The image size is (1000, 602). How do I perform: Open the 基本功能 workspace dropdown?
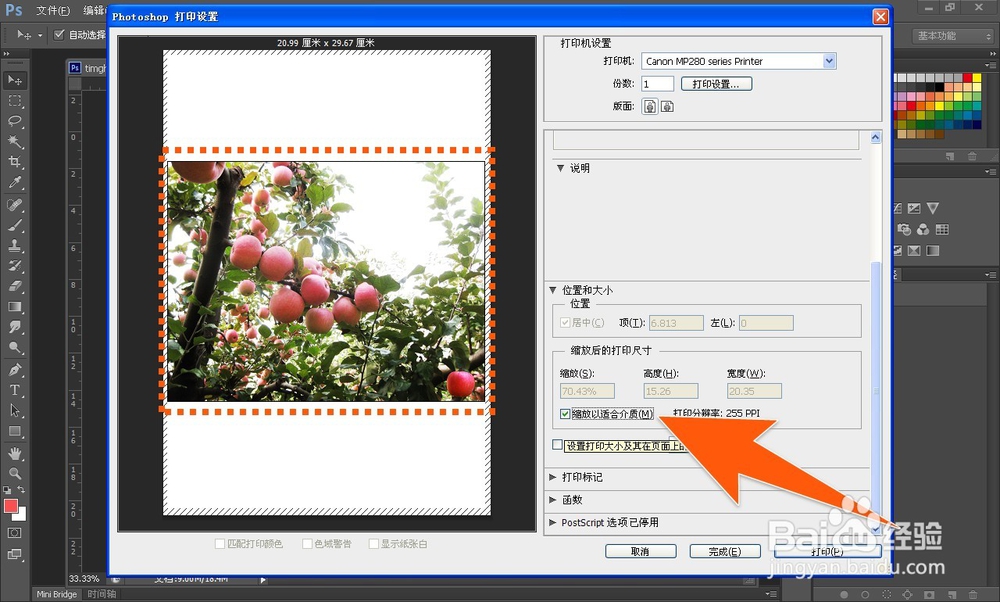coord(953,36)
